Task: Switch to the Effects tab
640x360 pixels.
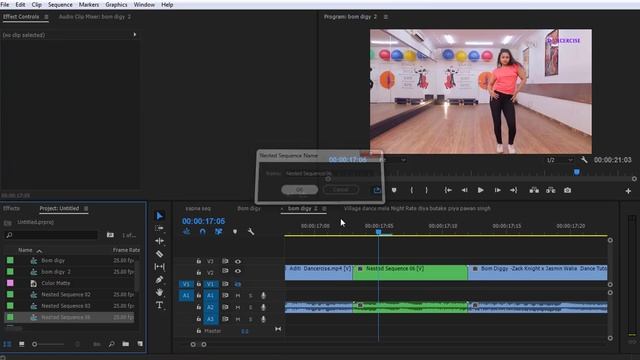Action: click(x=11, y=208)
